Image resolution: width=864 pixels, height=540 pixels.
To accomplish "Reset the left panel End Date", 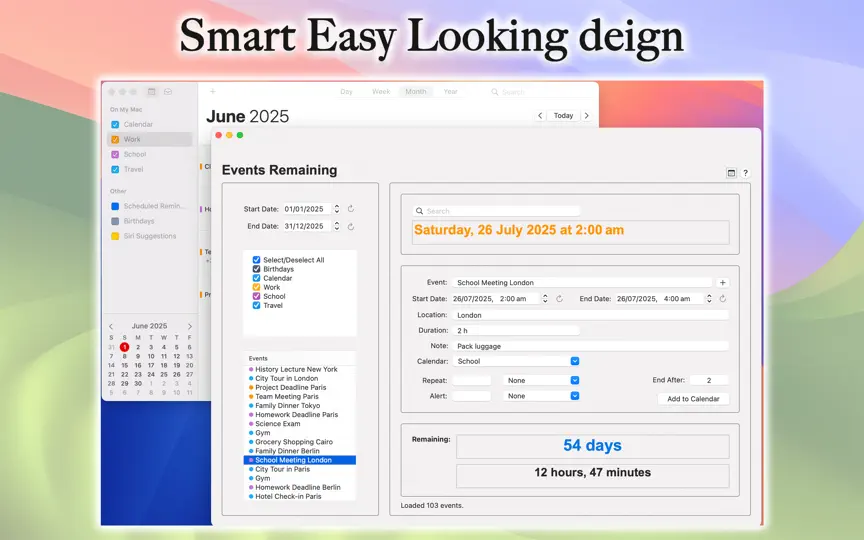I will (x=350, y=226).
